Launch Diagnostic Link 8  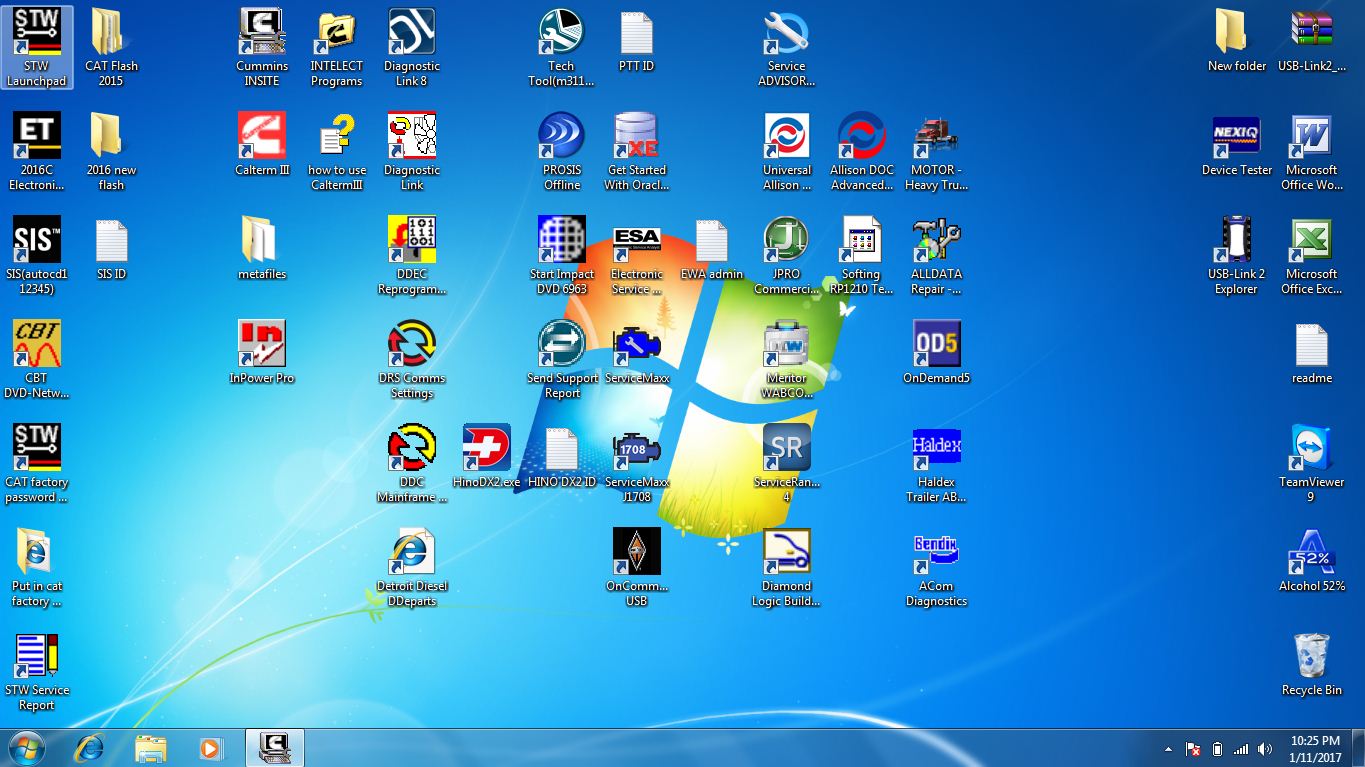[x=412, y=47]
